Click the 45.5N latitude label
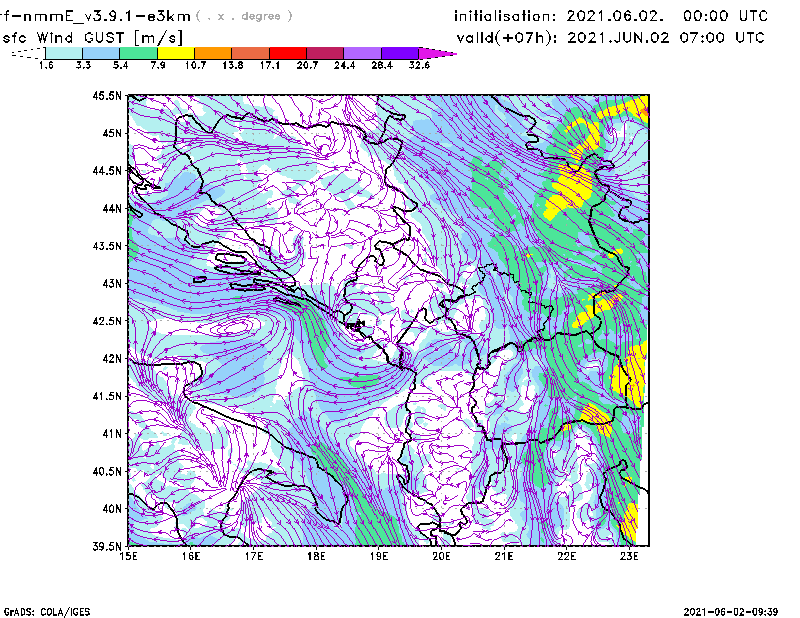 pos(107,95)
